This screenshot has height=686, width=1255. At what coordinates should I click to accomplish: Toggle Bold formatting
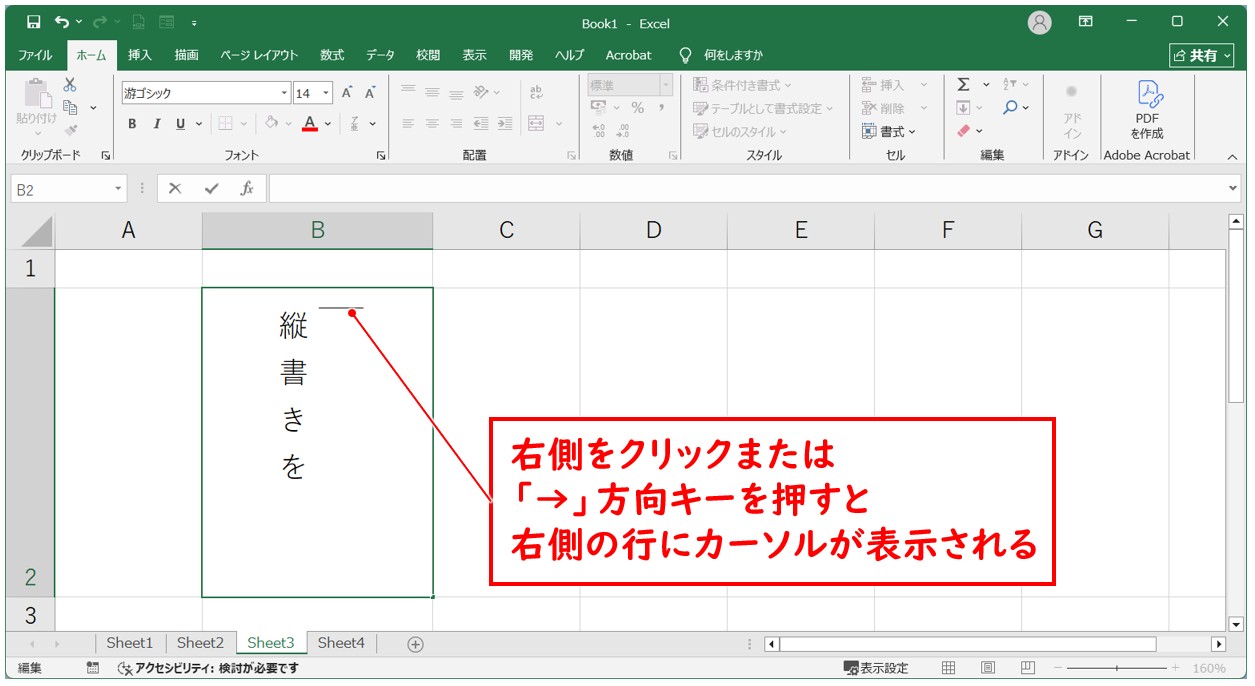pos(132,124)
